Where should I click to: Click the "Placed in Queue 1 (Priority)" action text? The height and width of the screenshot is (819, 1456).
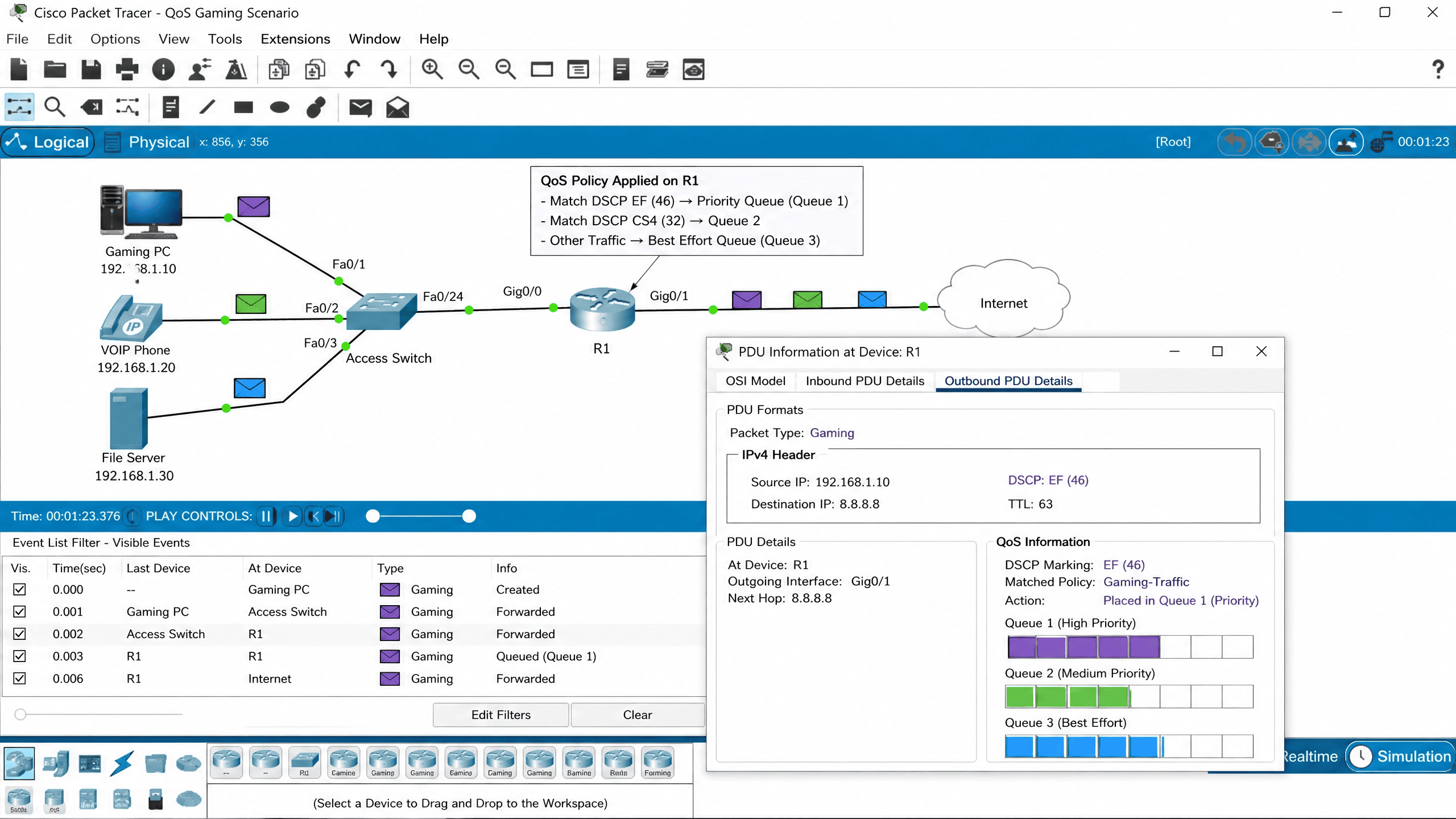point(1181,601)
